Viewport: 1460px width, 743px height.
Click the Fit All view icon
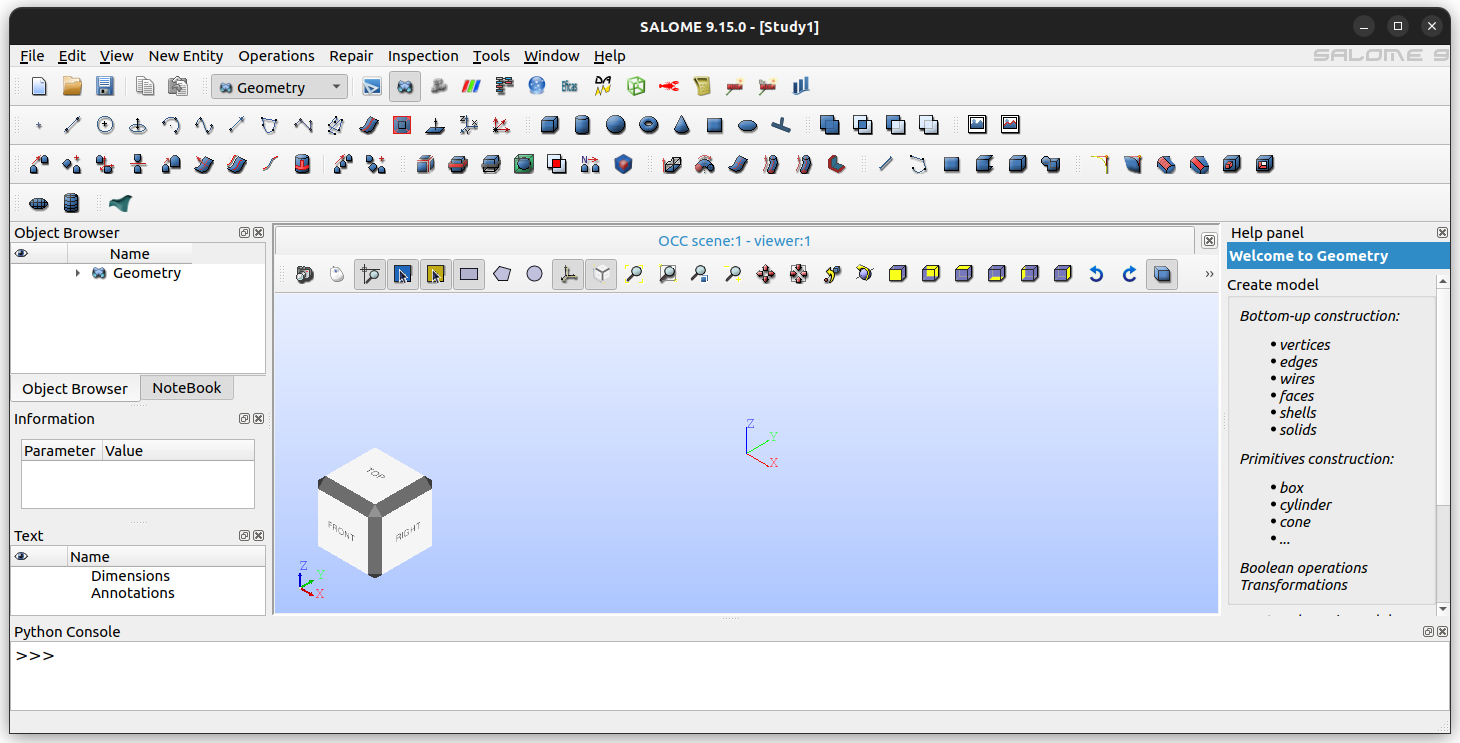click(x=634, y=274)
